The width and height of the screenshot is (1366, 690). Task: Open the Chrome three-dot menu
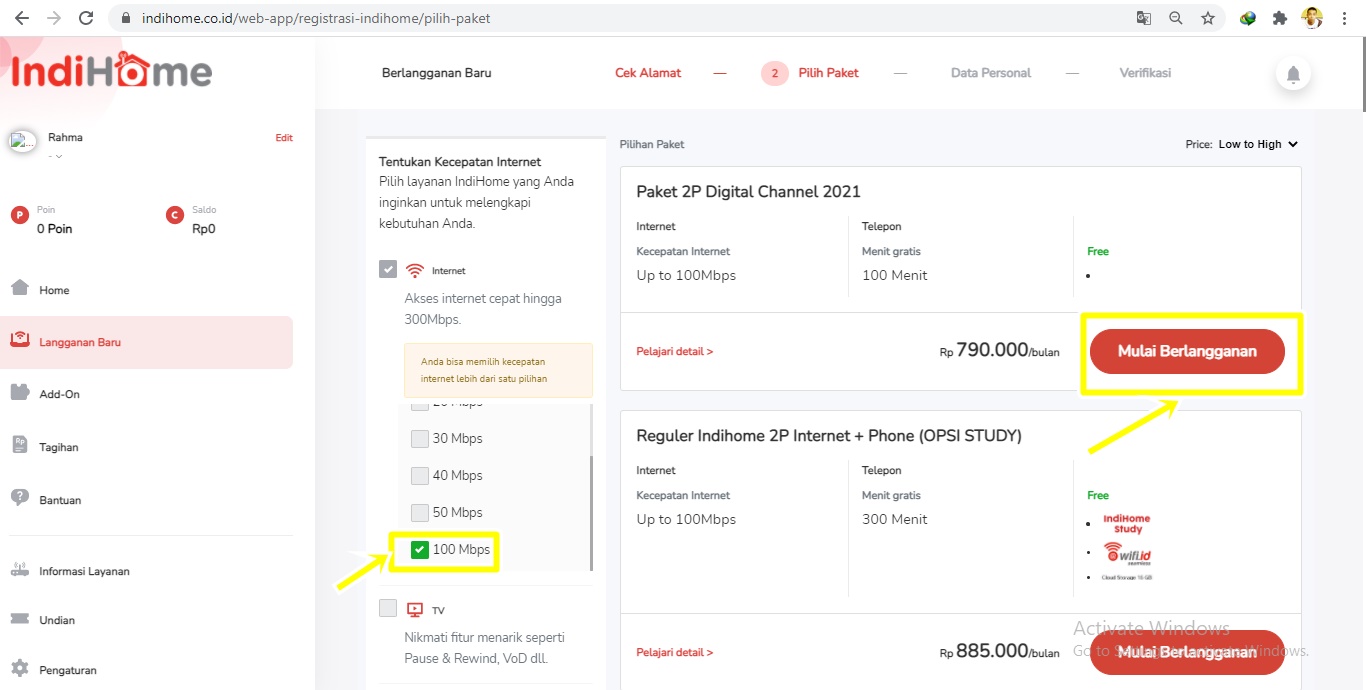tap(1345, 18)
